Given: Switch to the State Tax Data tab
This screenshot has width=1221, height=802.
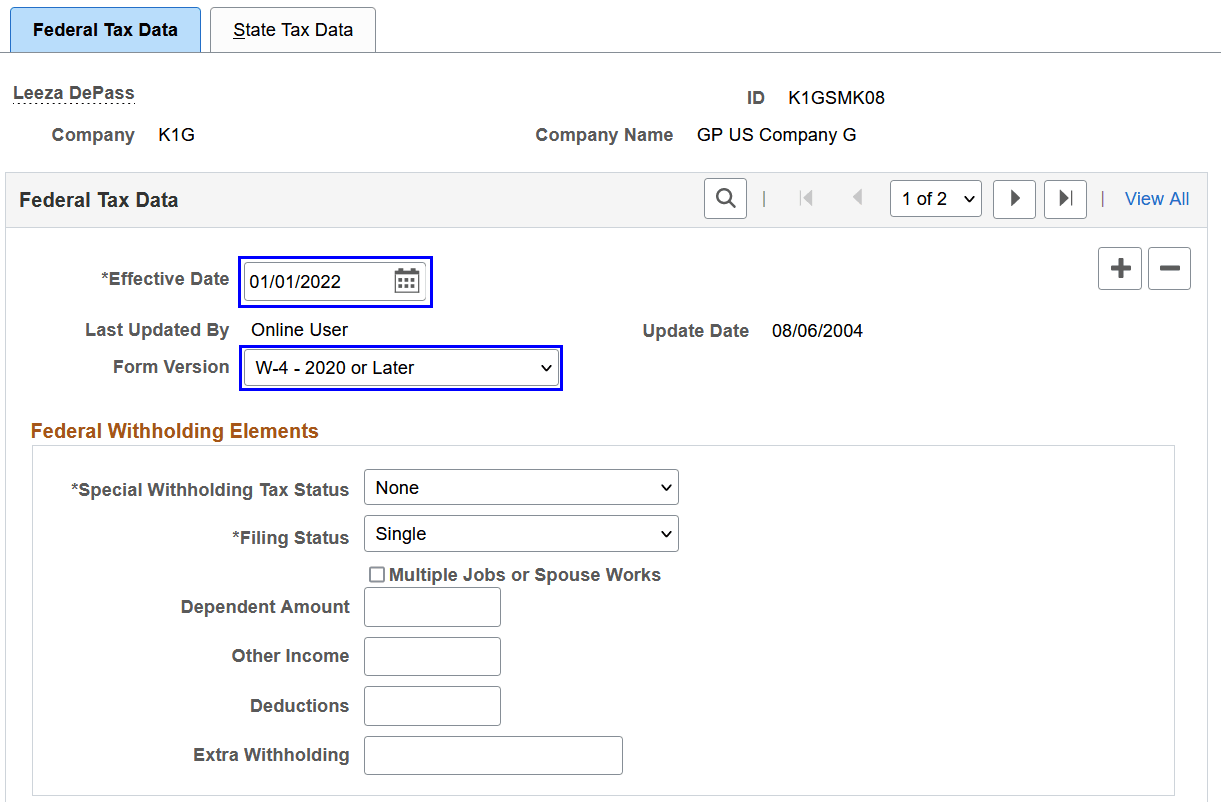Looking at the screenshot, I should (292, 29).
